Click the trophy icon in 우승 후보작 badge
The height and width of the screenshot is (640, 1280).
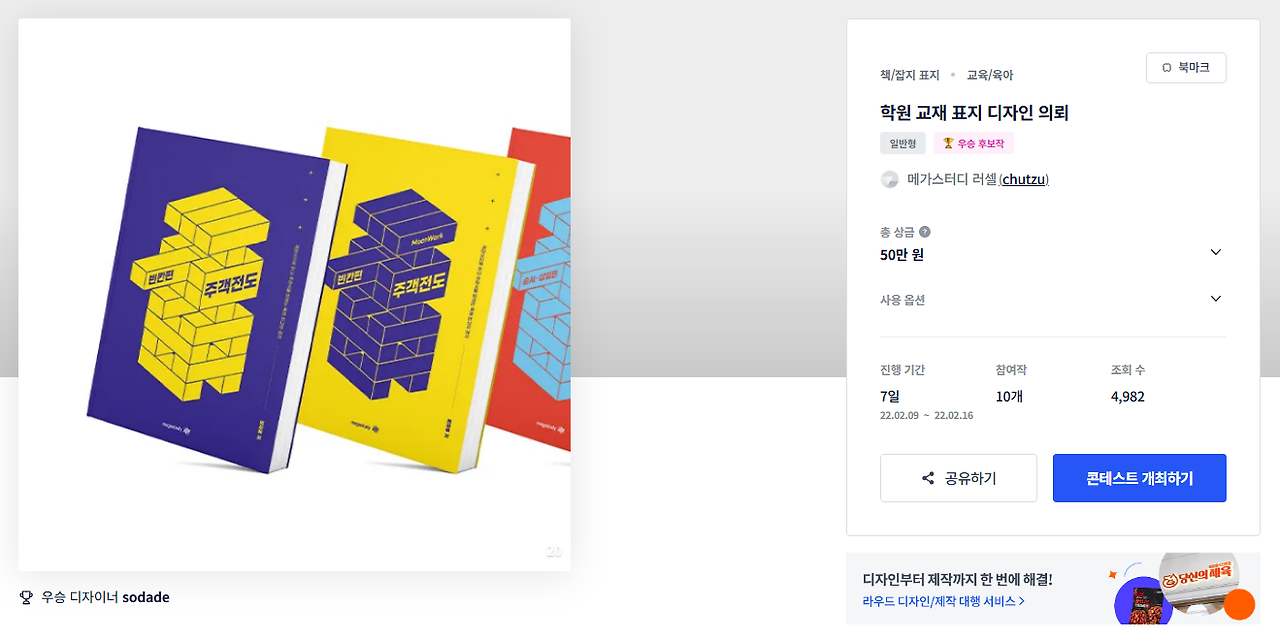(x=948, y=144)
